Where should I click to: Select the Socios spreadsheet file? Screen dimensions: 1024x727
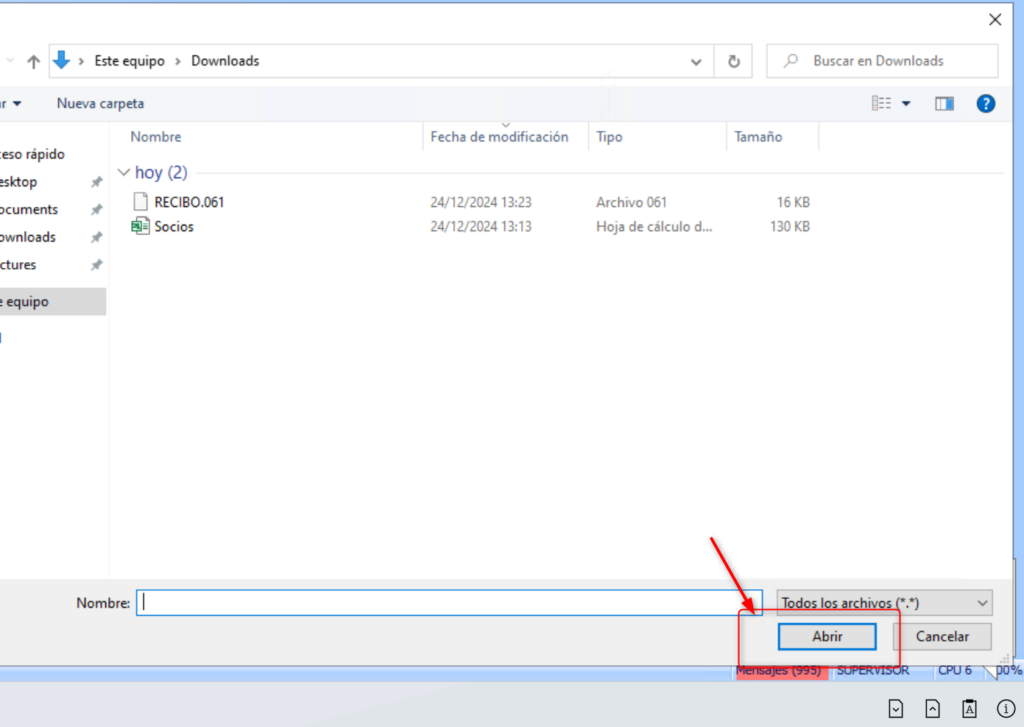174,227
